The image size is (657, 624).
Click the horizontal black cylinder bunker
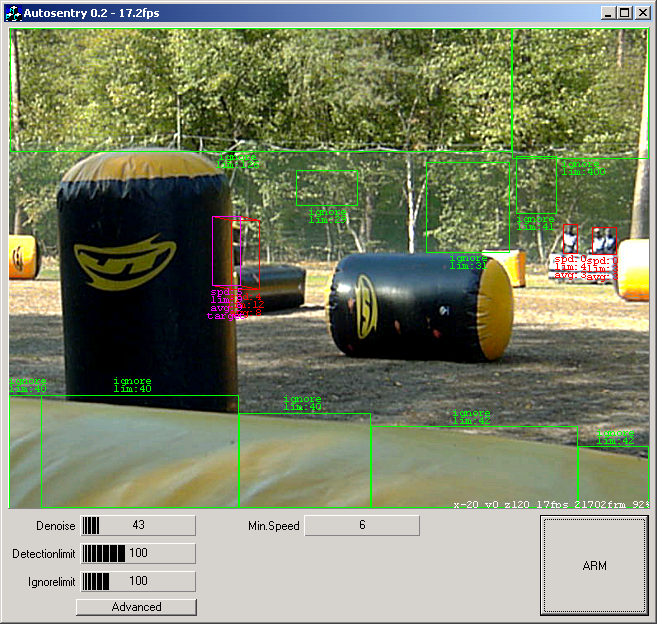[420, 306]
